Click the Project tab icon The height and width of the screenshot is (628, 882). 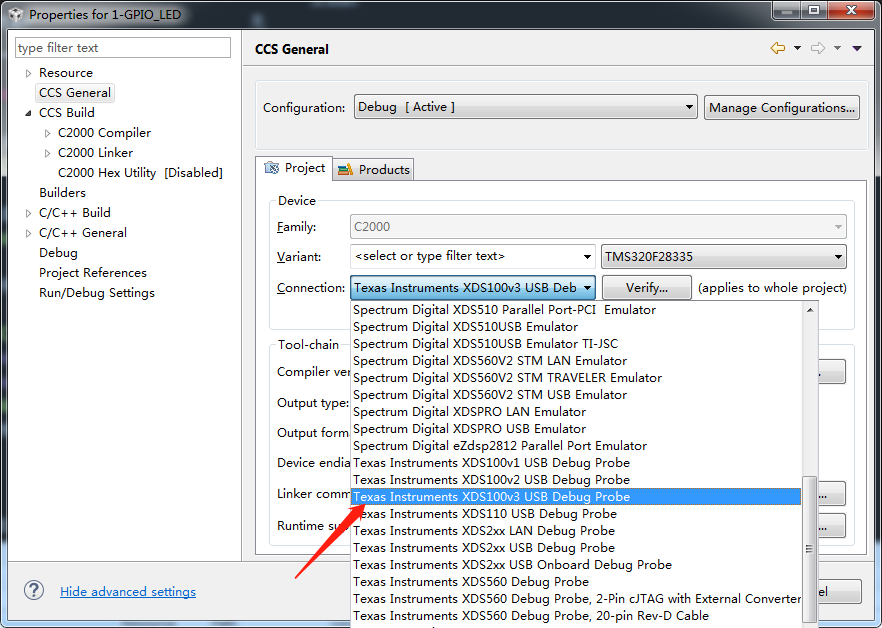point(272,168)
